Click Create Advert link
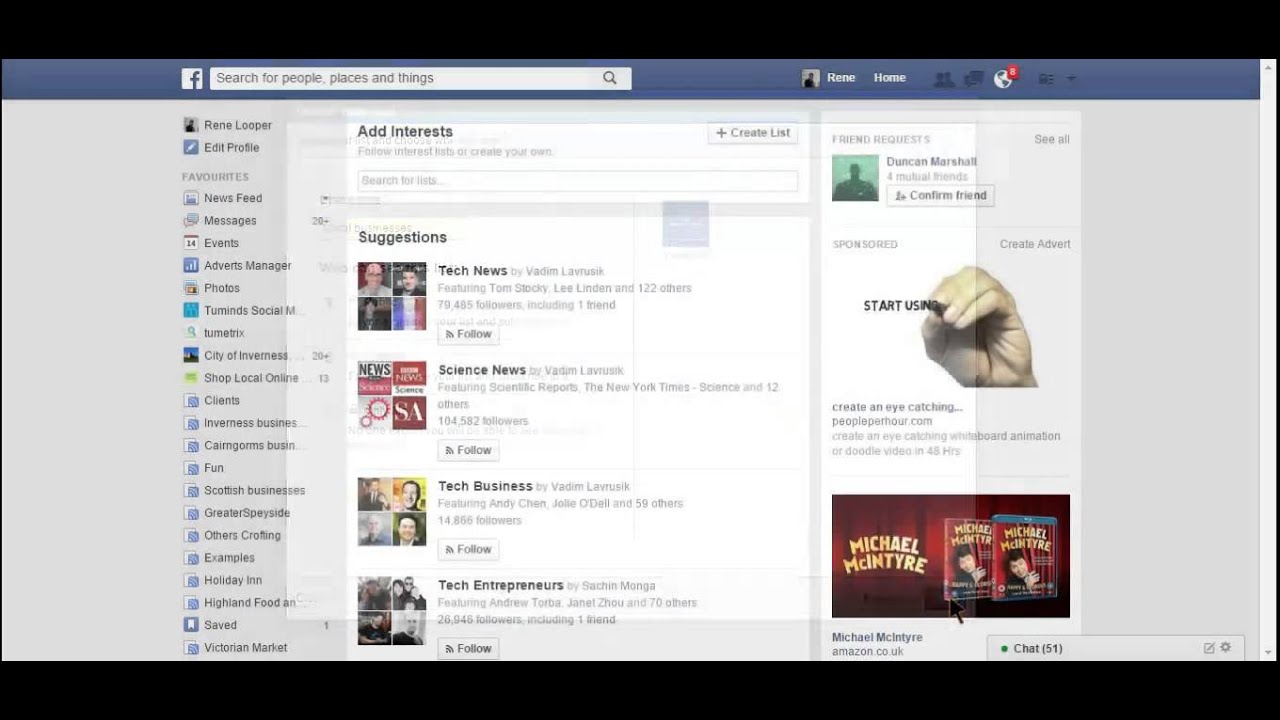1280x720 pixels. coord(1035,244)
